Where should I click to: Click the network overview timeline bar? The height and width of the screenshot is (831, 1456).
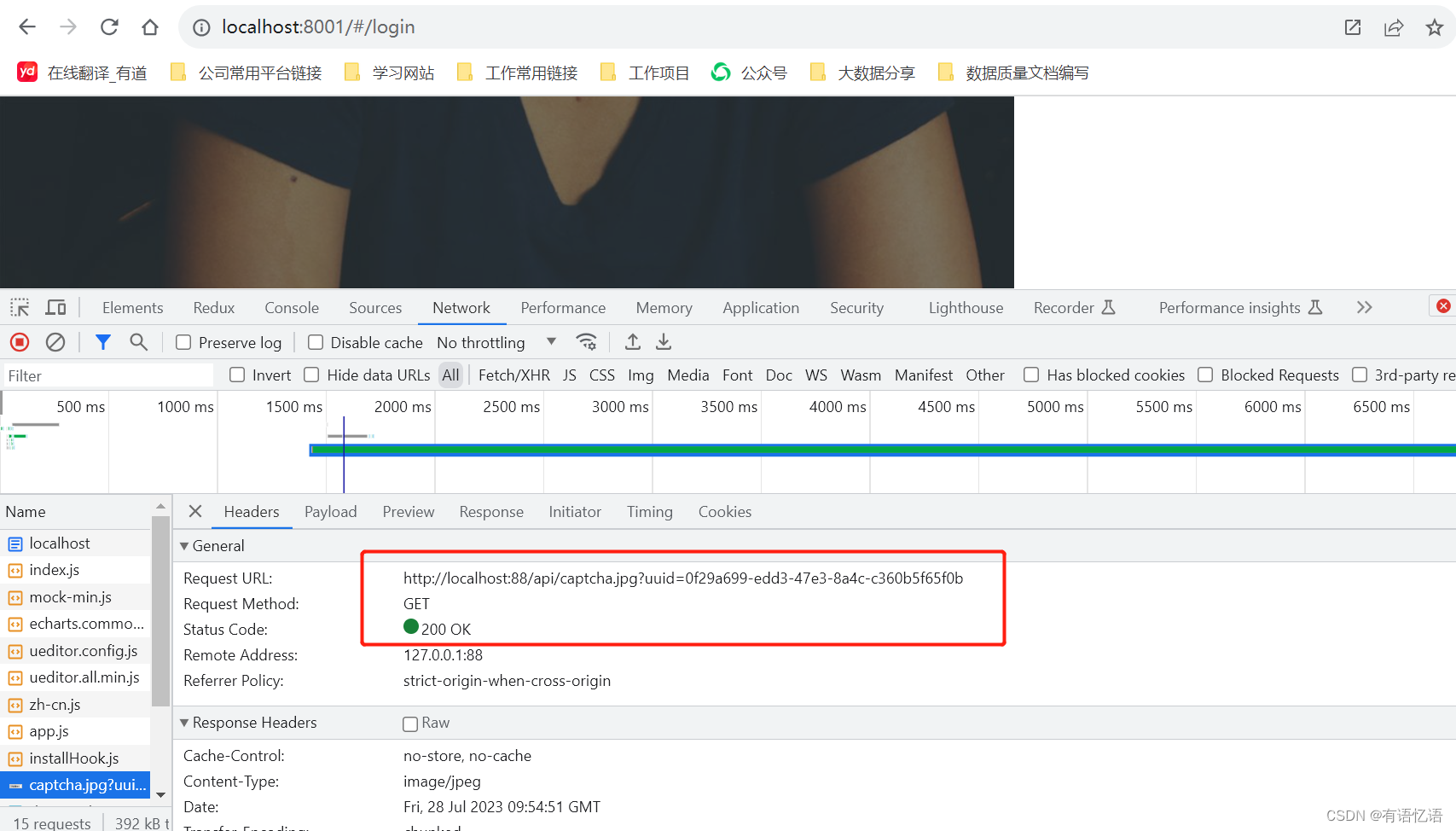[x=882, y=449]
